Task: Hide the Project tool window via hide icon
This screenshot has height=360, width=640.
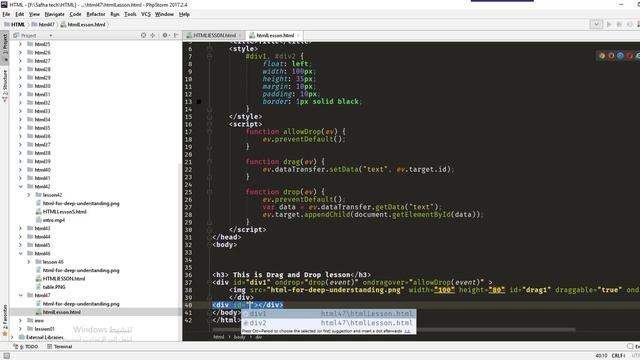Action: (x=176, y=36)
